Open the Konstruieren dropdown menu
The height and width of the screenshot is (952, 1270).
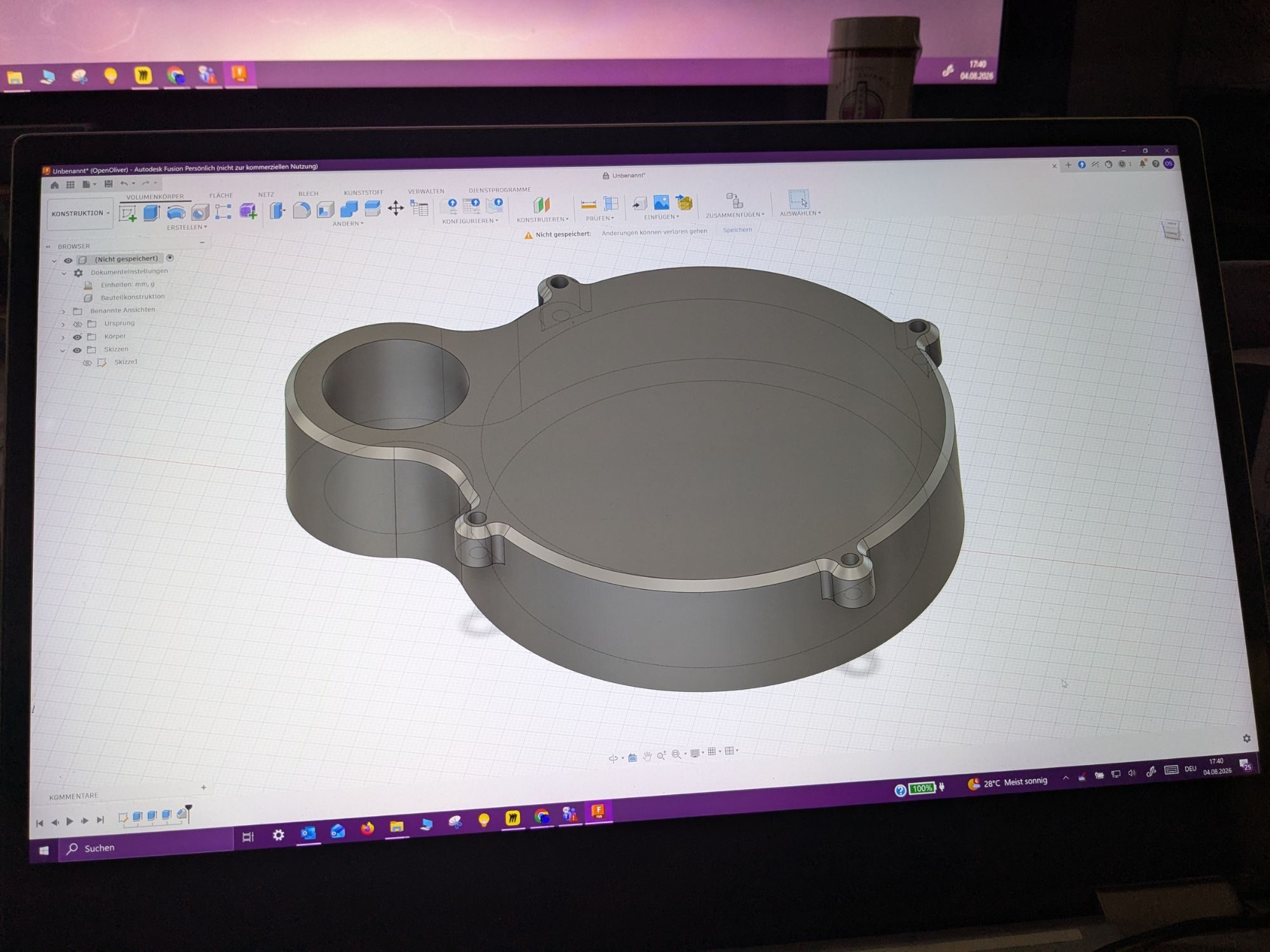click(543, 220)
